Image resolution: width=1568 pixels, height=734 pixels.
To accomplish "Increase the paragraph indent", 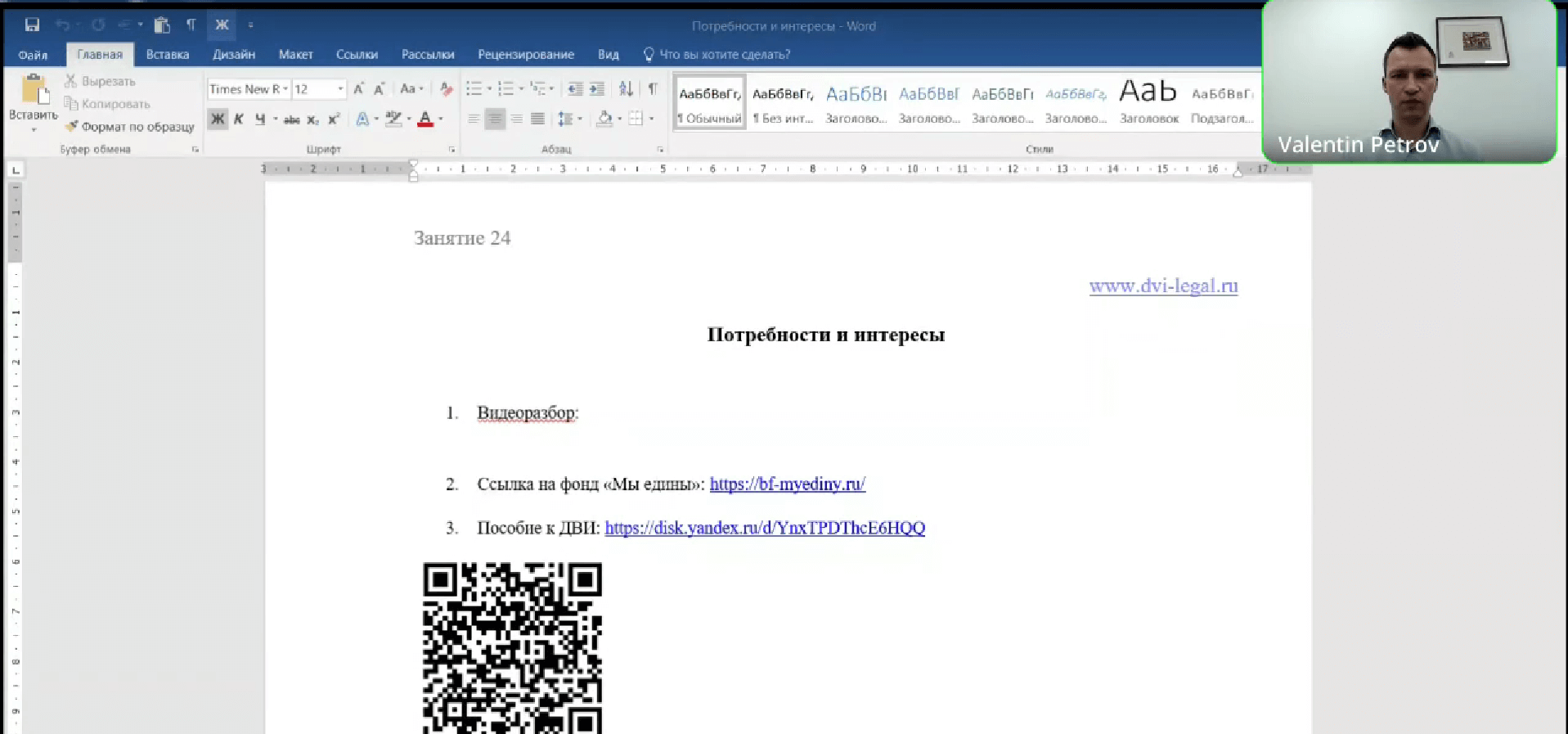I will point(597,88).
